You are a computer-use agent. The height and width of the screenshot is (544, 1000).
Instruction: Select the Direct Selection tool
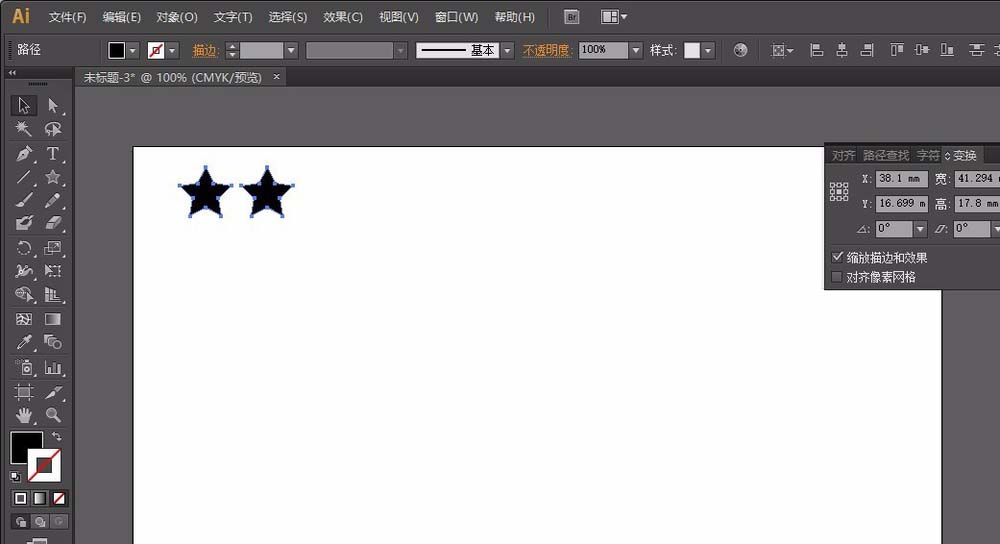(x=53, y=106)
